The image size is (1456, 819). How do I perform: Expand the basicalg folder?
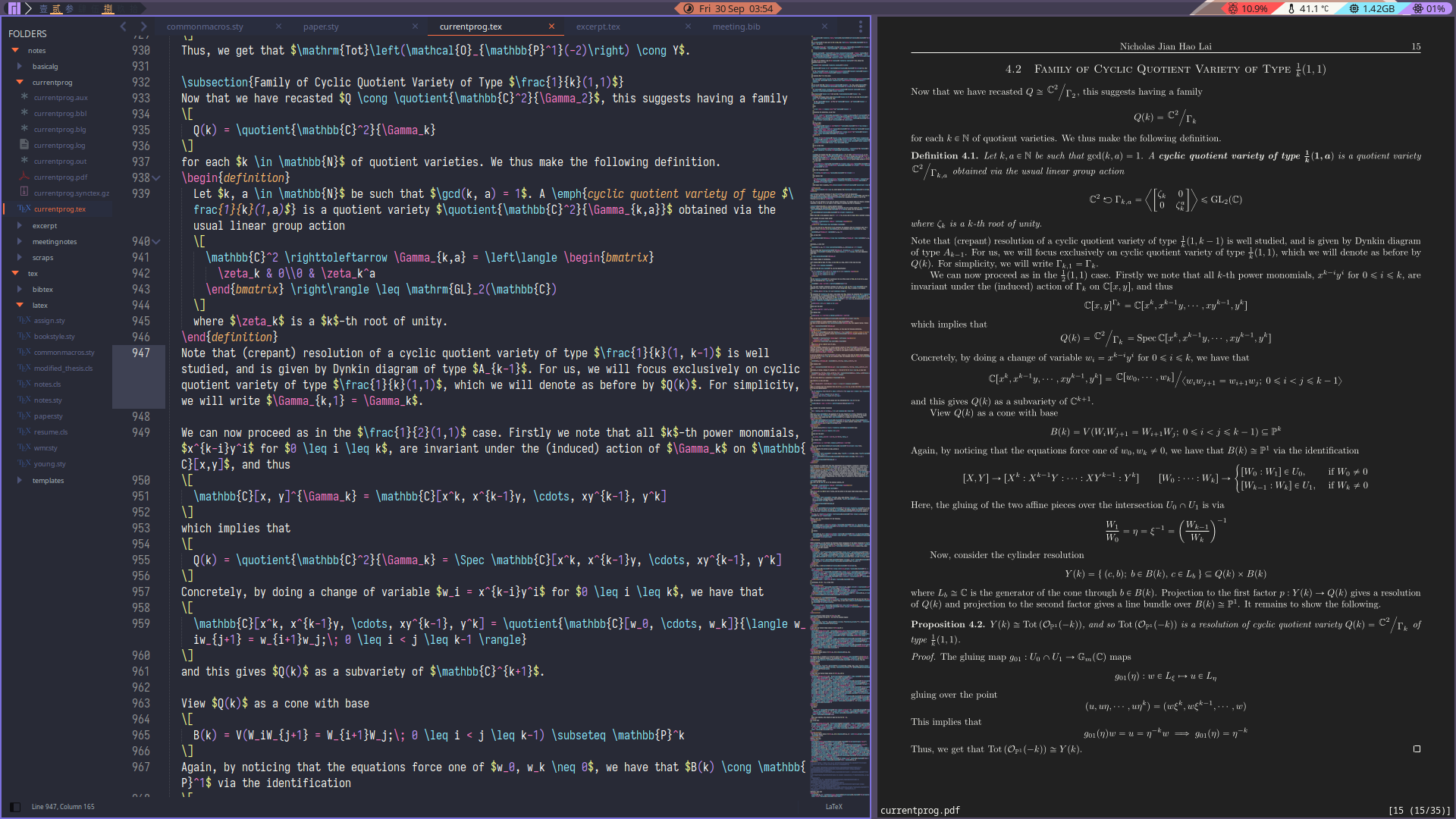[x=20, y=66]
